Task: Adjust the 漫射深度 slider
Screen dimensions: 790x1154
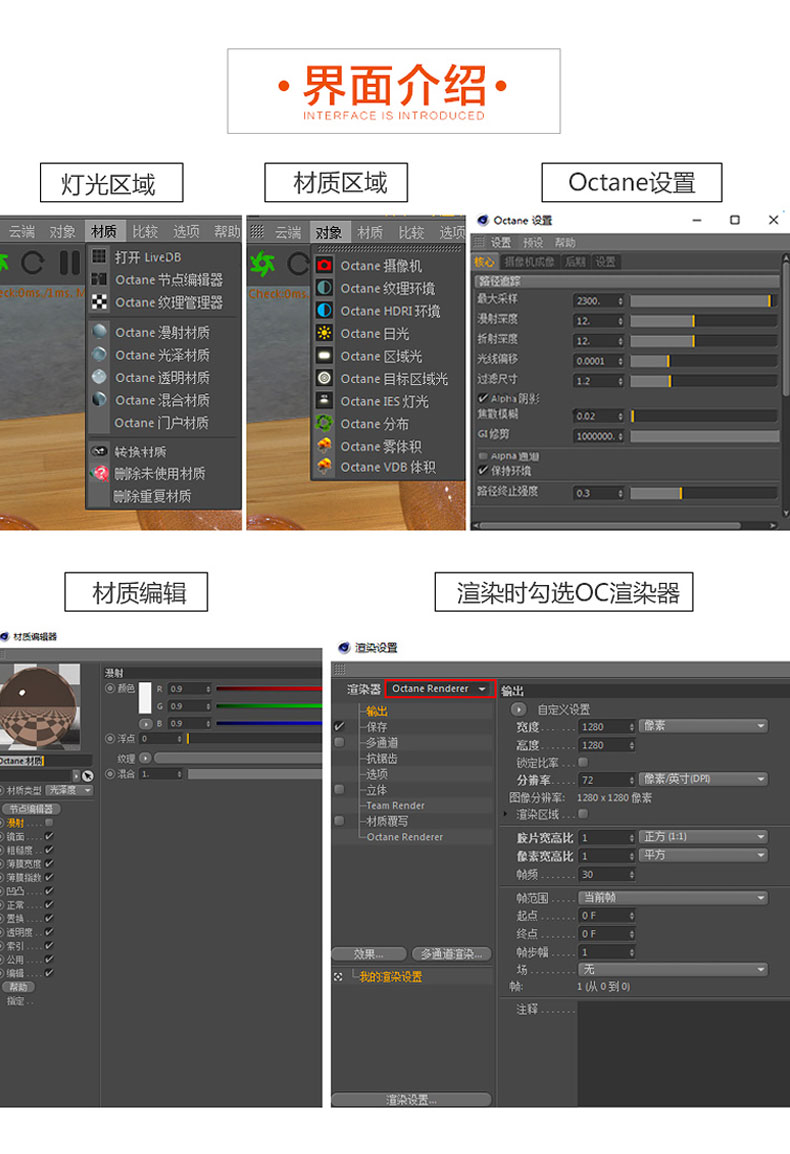Action: pos(704,321)
